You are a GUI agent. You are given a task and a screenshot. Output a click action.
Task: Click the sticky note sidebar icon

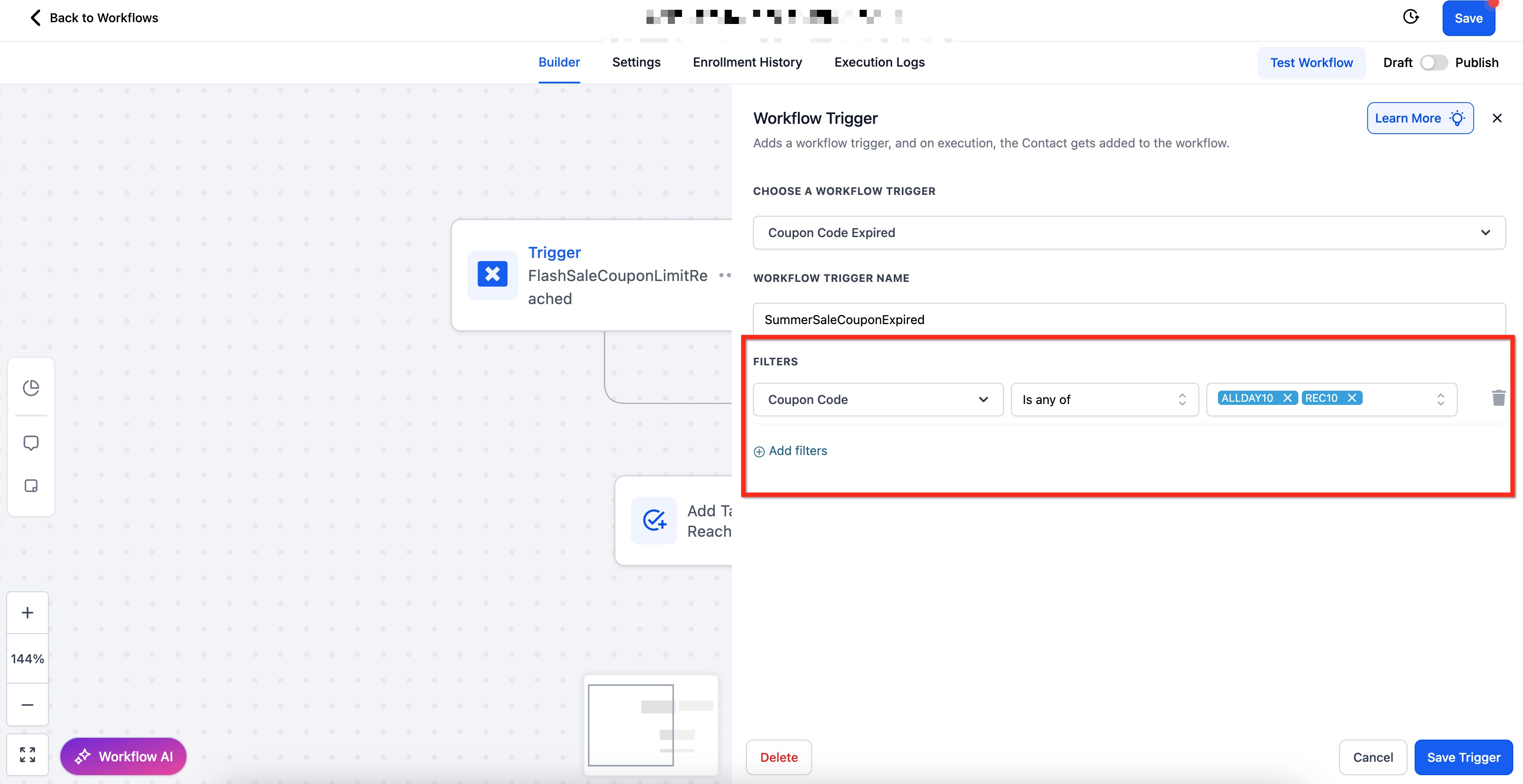[x=31, y=486]
